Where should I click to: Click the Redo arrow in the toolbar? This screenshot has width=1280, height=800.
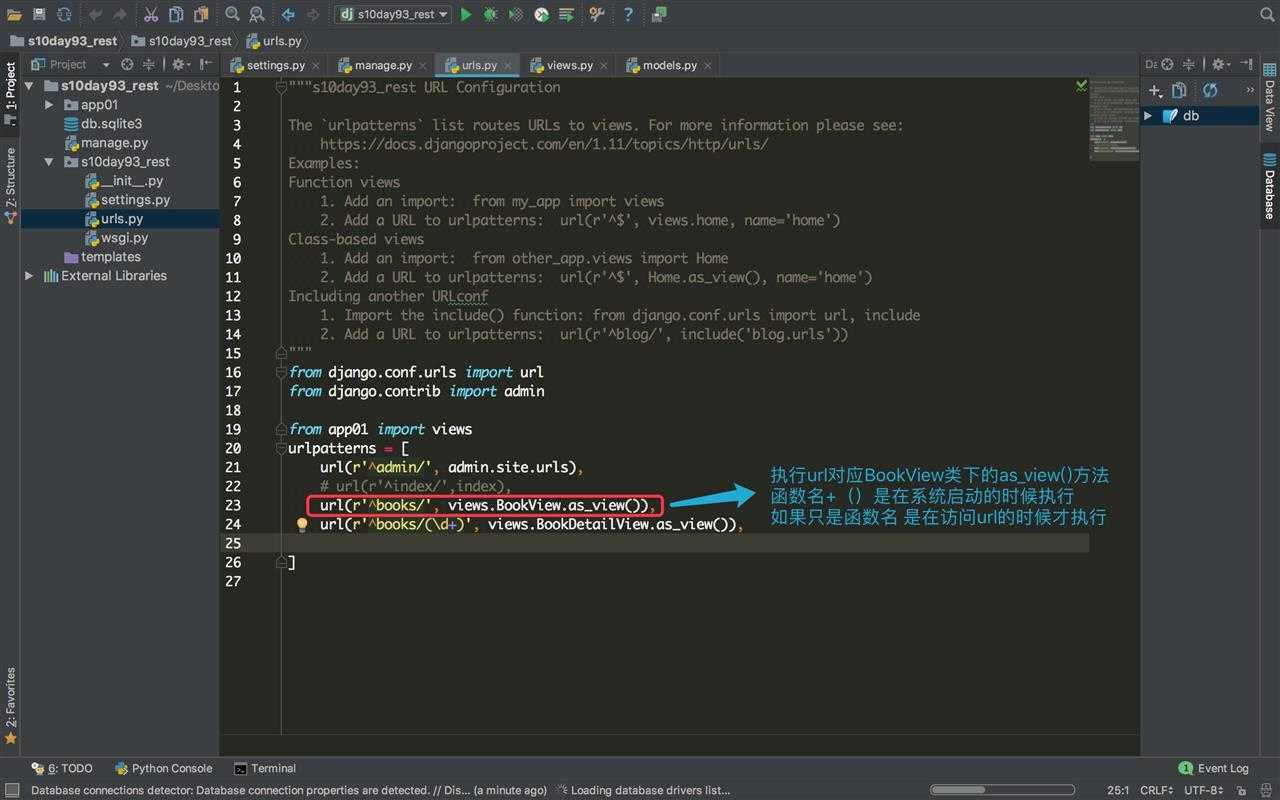[x=120, y=14]
